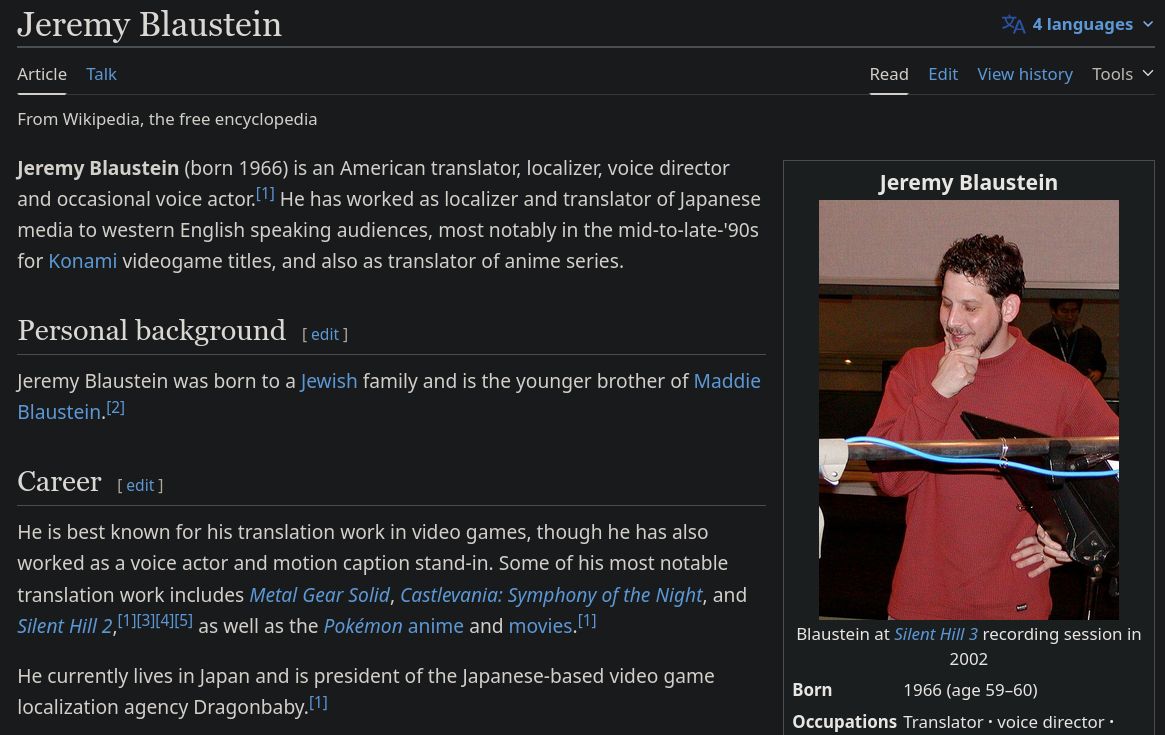Click the 1966 (age 59–60) value
Image resolution: width=1165 pixels, height=735 pixels.
tap(970, 690)
